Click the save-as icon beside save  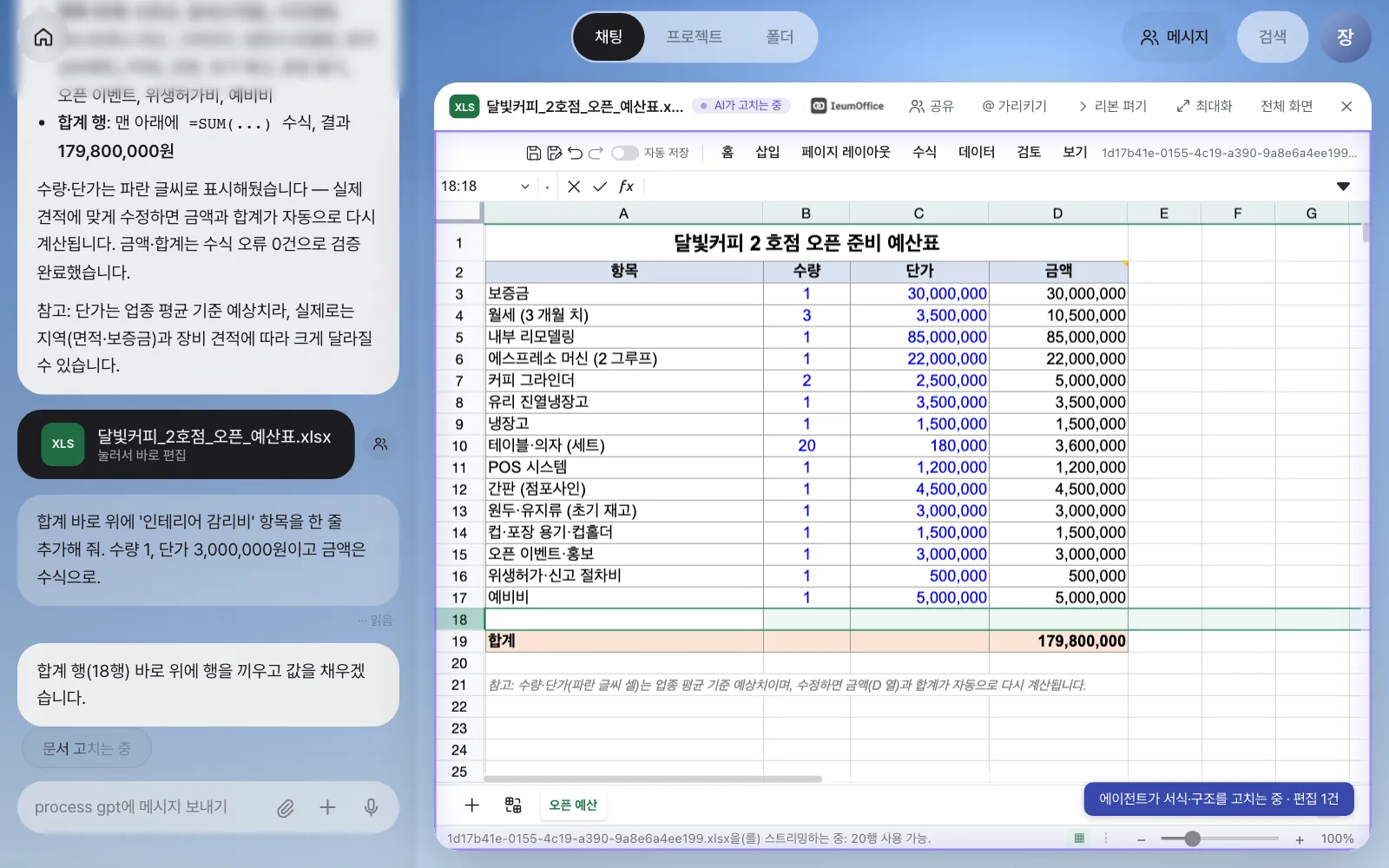555,153
